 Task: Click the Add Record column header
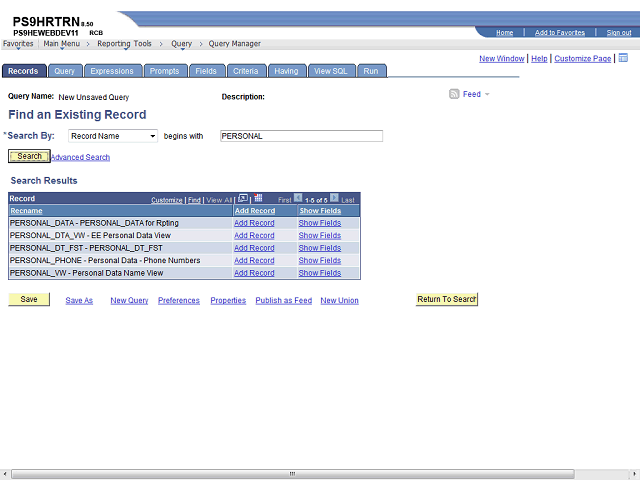click(255, 211)
